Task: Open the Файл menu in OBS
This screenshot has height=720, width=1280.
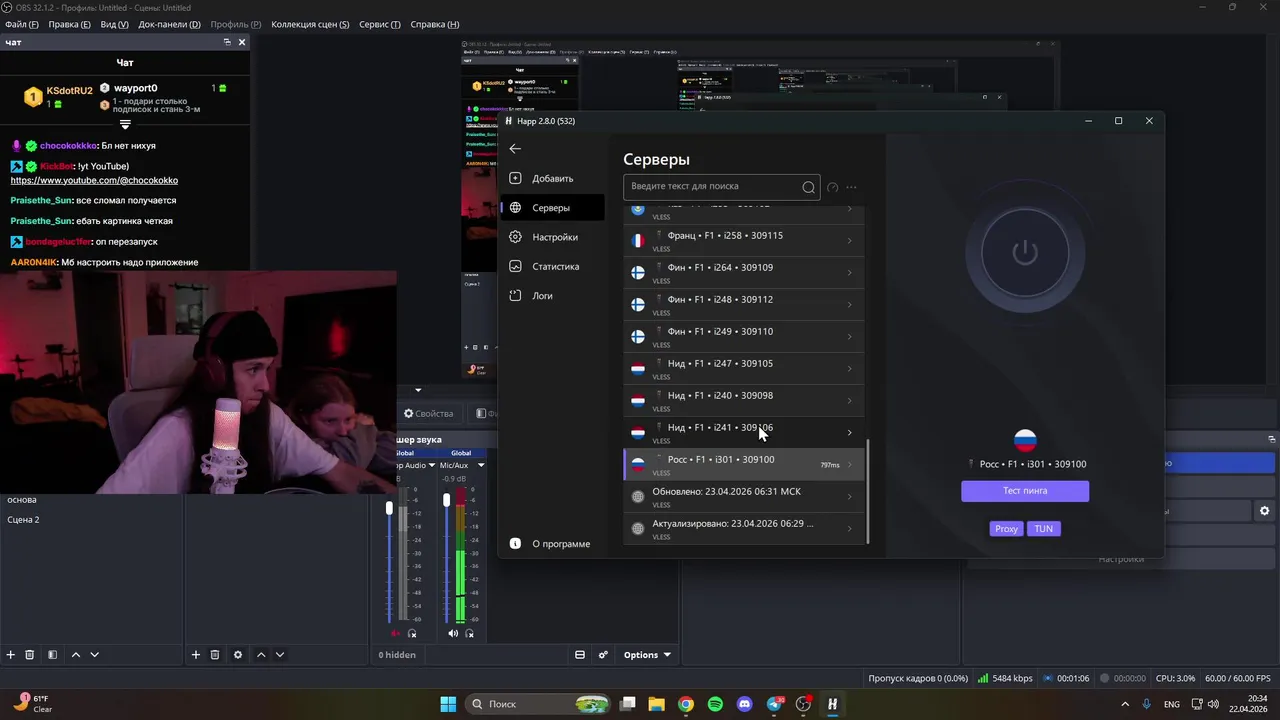Action: (22, 24)
